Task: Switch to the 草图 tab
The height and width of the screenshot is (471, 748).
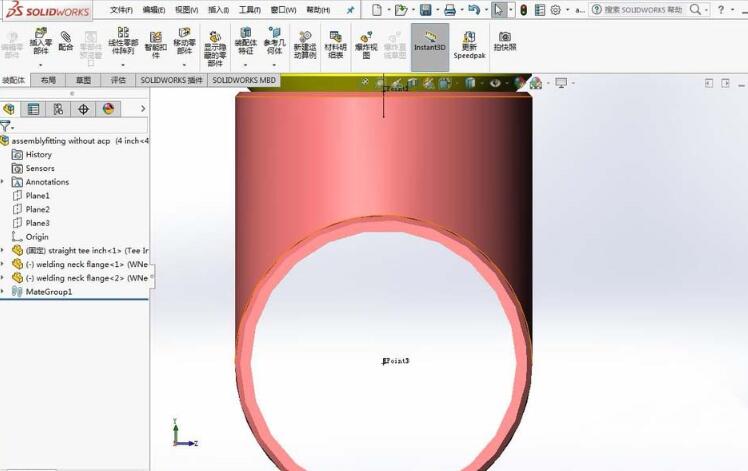Action: (x=83, y=80)
